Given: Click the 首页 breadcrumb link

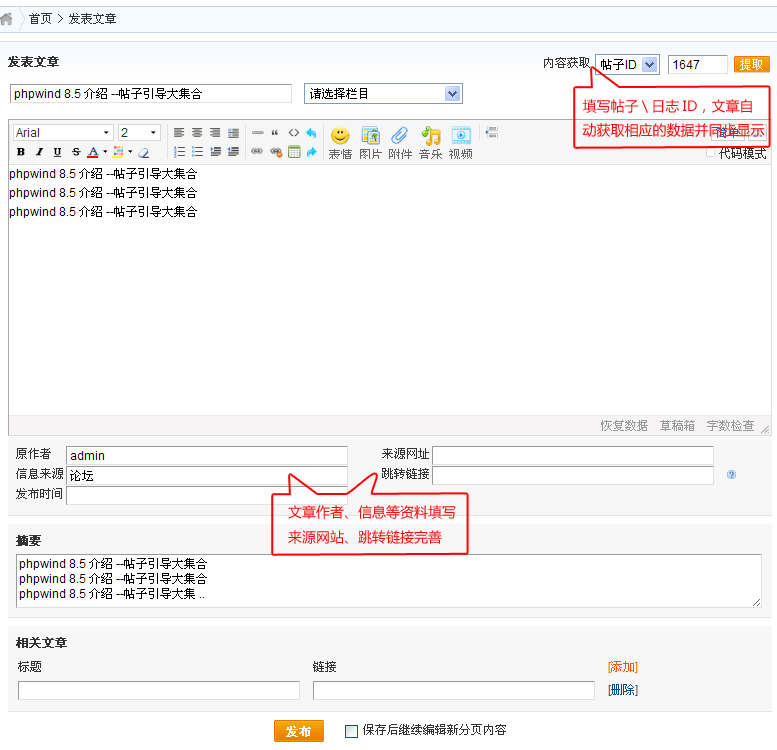Looking at the screenshot, I should (x=40, y=19).
